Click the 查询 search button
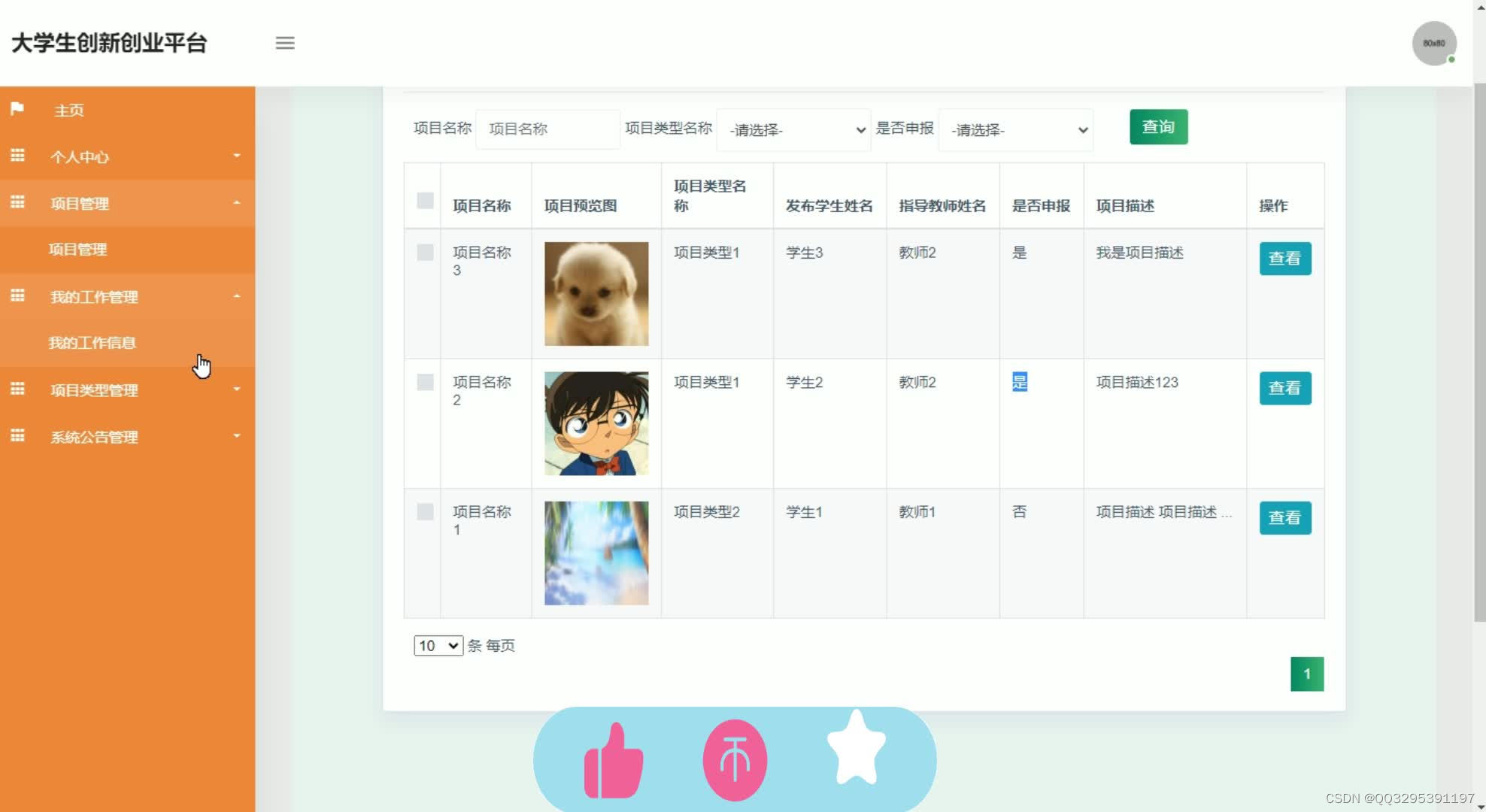Screen dimensions: 1486x812 coord(1159,127)
